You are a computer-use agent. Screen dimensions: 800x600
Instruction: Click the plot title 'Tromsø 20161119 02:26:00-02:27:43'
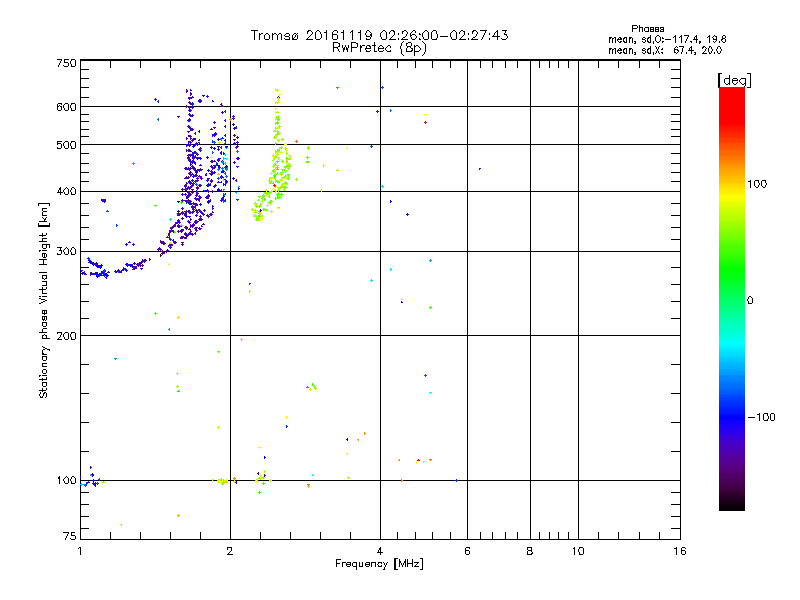point(379,35)
